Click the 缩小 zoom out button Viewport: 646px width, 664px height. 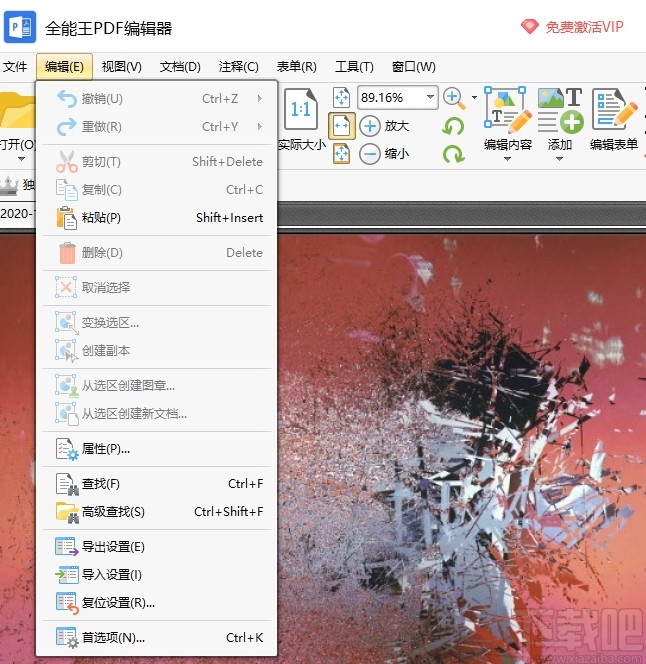384,154
